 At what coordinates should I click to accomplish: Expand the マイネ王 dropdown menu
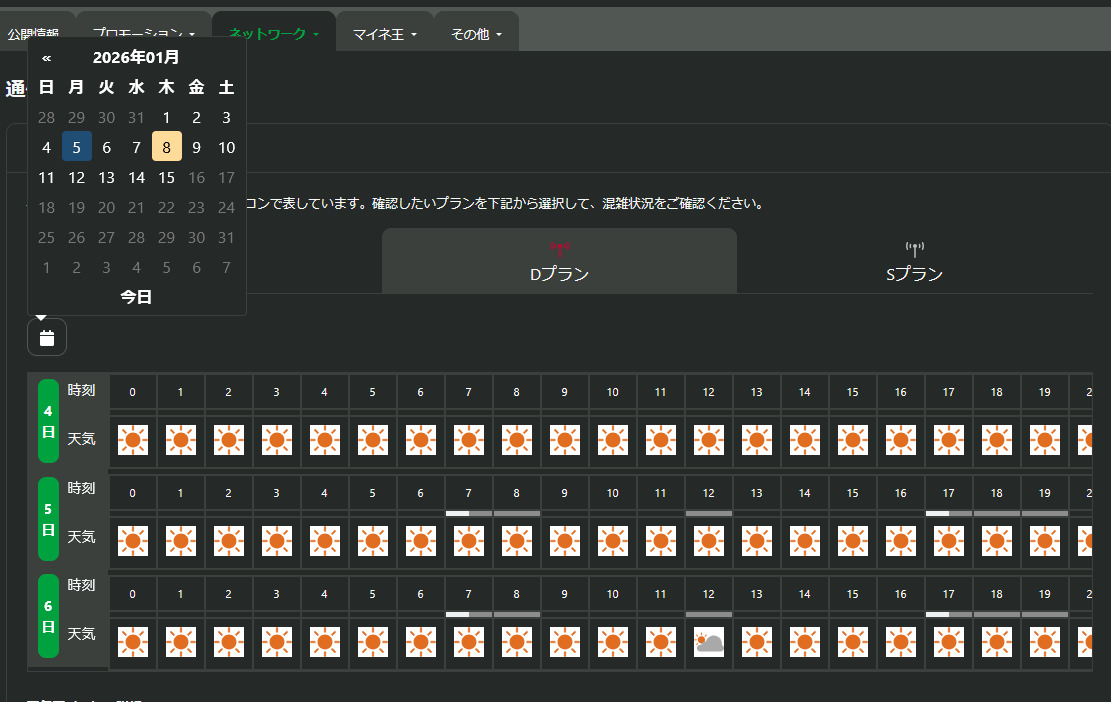384,34
